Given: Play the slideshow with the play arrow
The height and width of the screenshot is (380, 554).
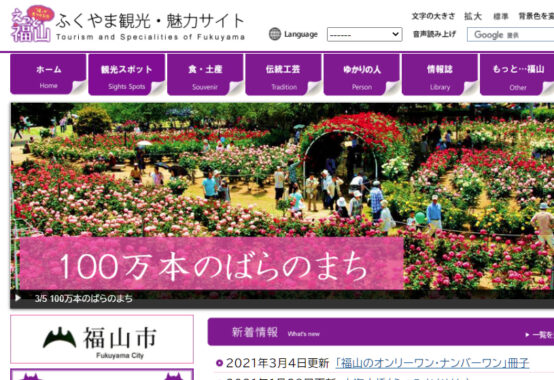Looking at the screenshot, I should (x=18, y=298).
